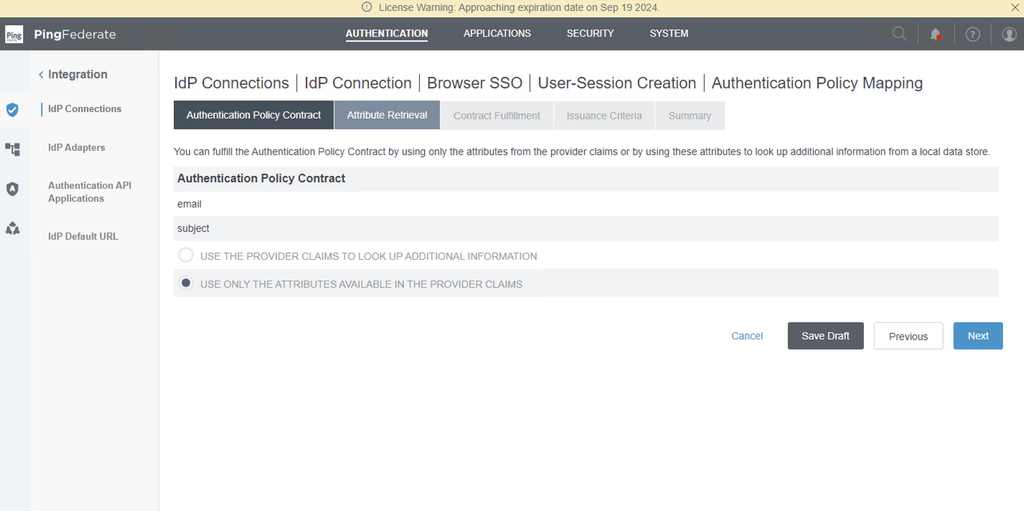
Task: Open IdP Default URL sidebar item
Action: [83, 237]
